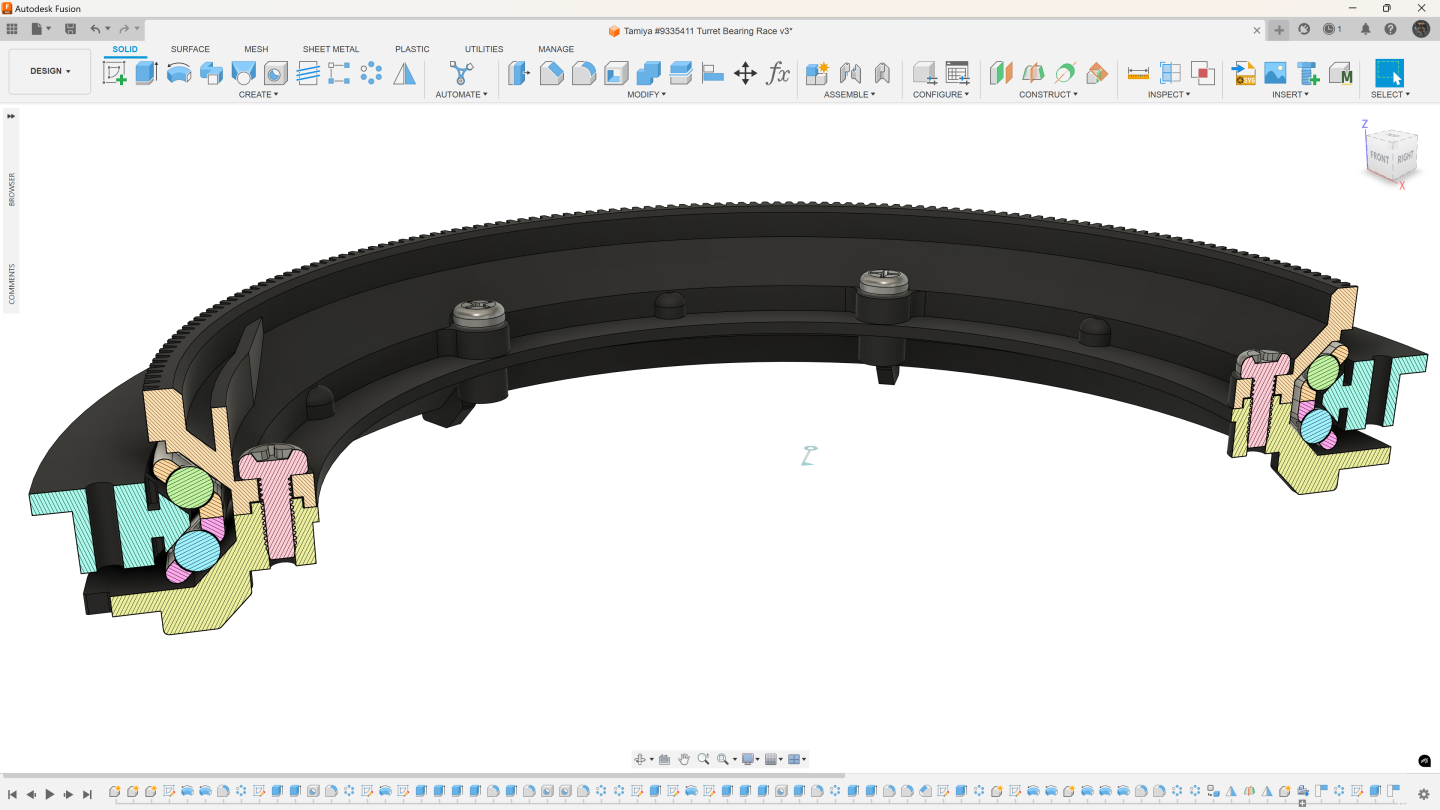Click the New Component icon

pos(817,73)
